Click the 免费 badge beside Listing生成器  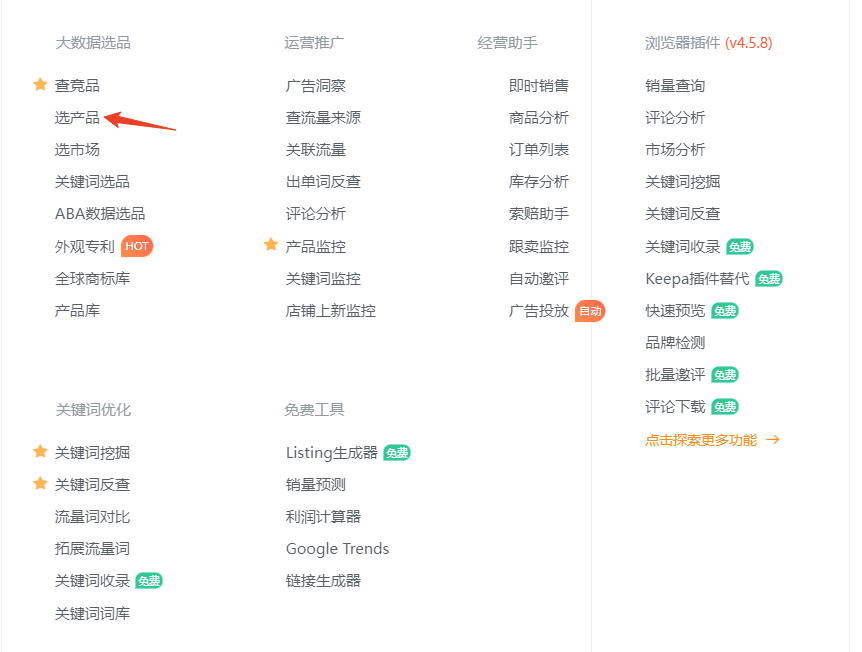click(x=397, y=452)
